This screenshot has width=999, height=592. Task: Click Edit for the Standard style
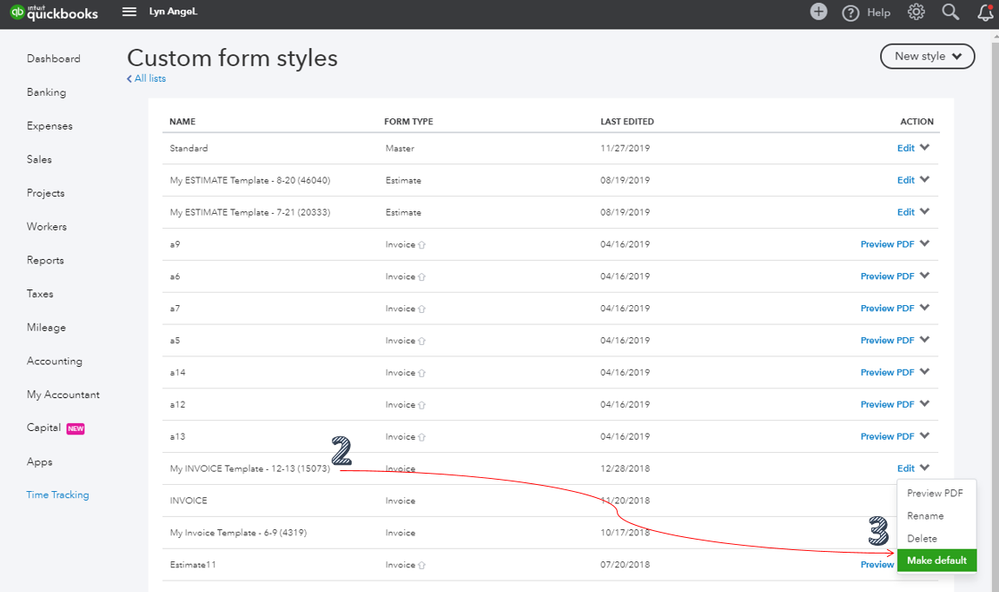point(906,148)
